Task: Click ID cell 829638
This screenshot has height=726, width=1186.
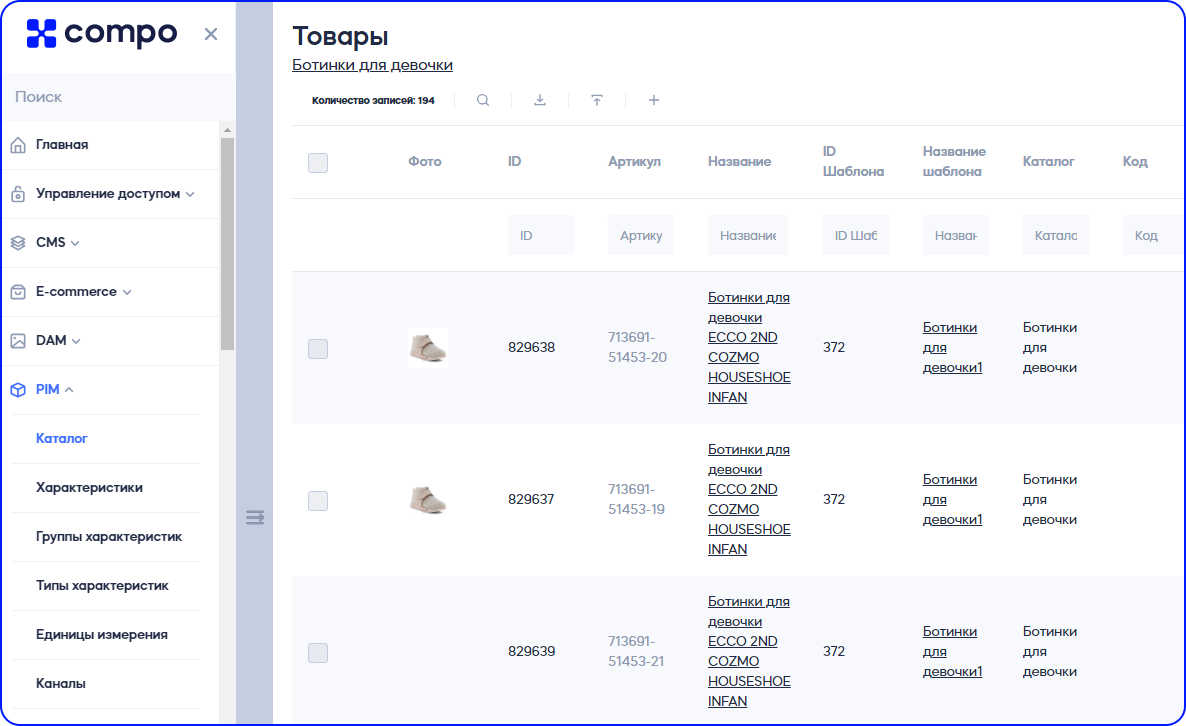Action: [x=531, y=347]
